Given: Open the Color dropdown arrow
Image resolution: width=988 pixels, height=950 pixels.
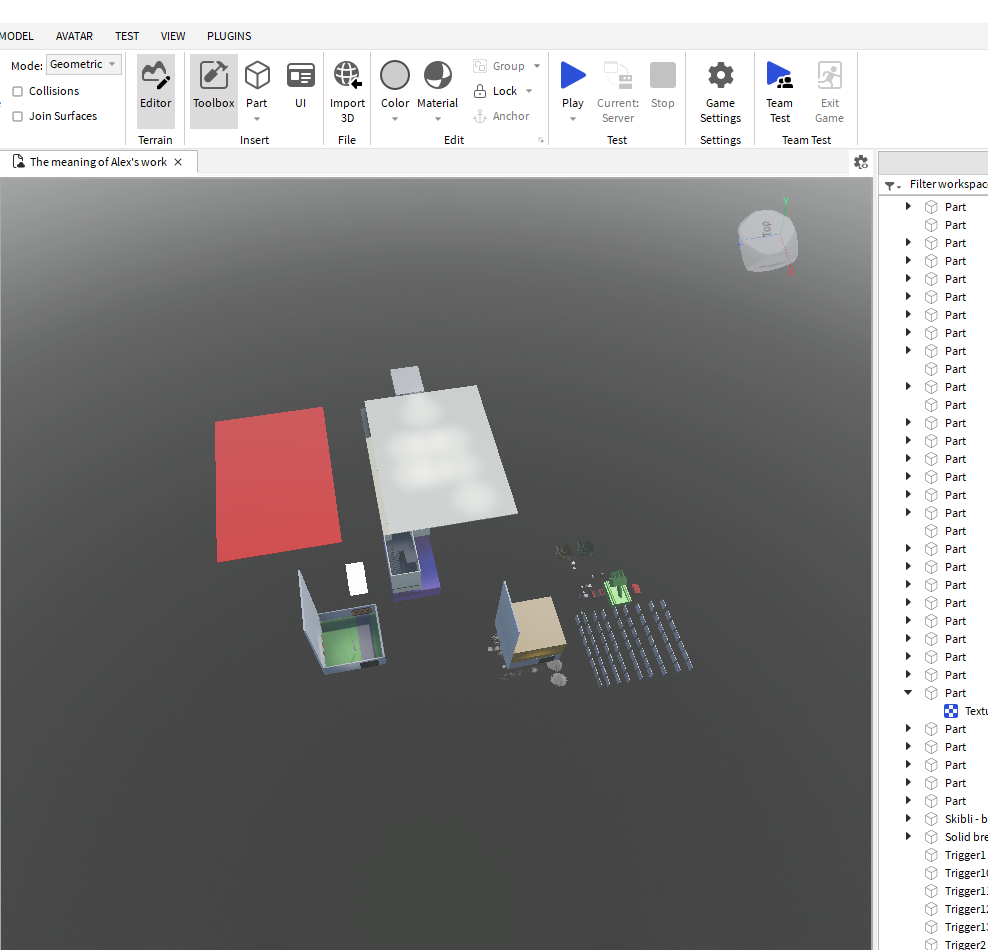Looking at the screenshot, I should pyautogui.click(x=395, y=119).
